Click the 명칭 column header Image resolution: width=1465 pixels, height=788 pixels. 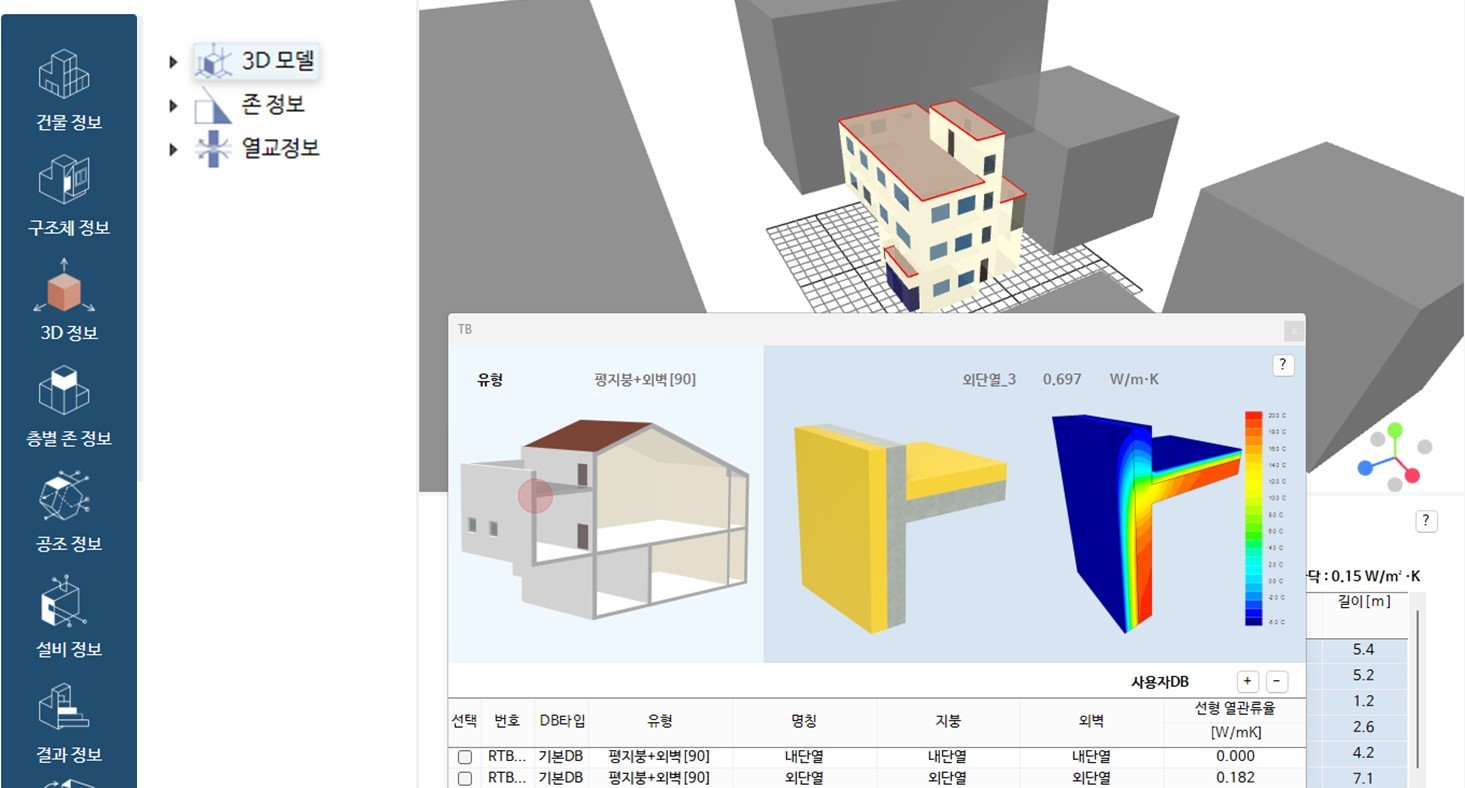click(x=804, y=721)
